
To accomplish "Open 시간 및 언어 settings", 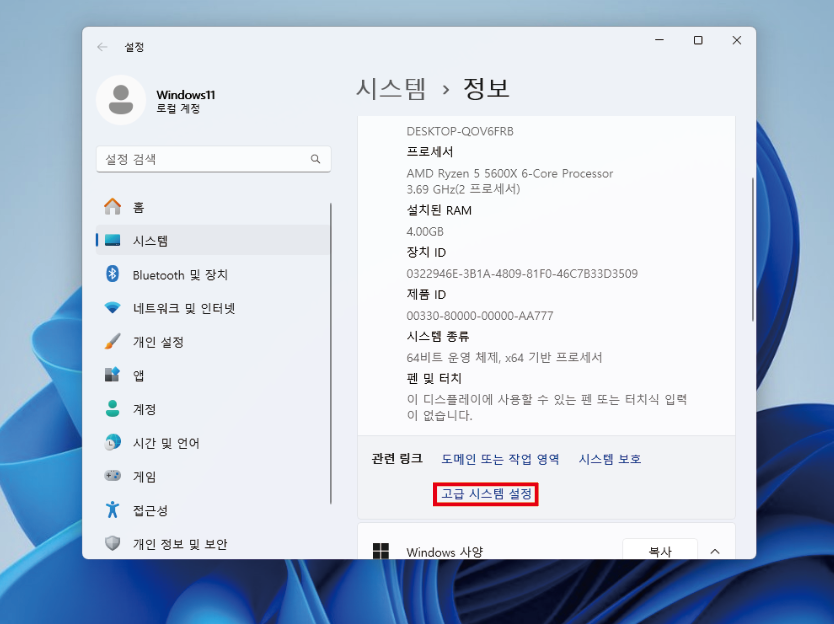I will click(x=213, y=443).
